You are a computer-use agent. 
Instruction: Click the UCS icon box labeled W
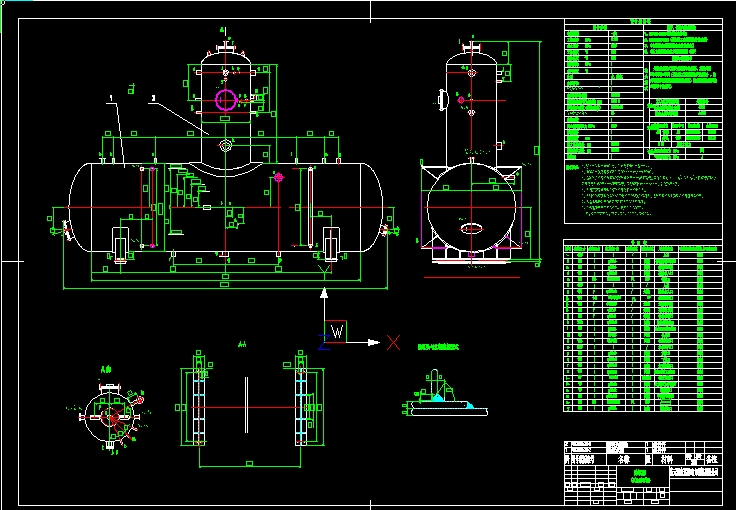tap(336, 332)
